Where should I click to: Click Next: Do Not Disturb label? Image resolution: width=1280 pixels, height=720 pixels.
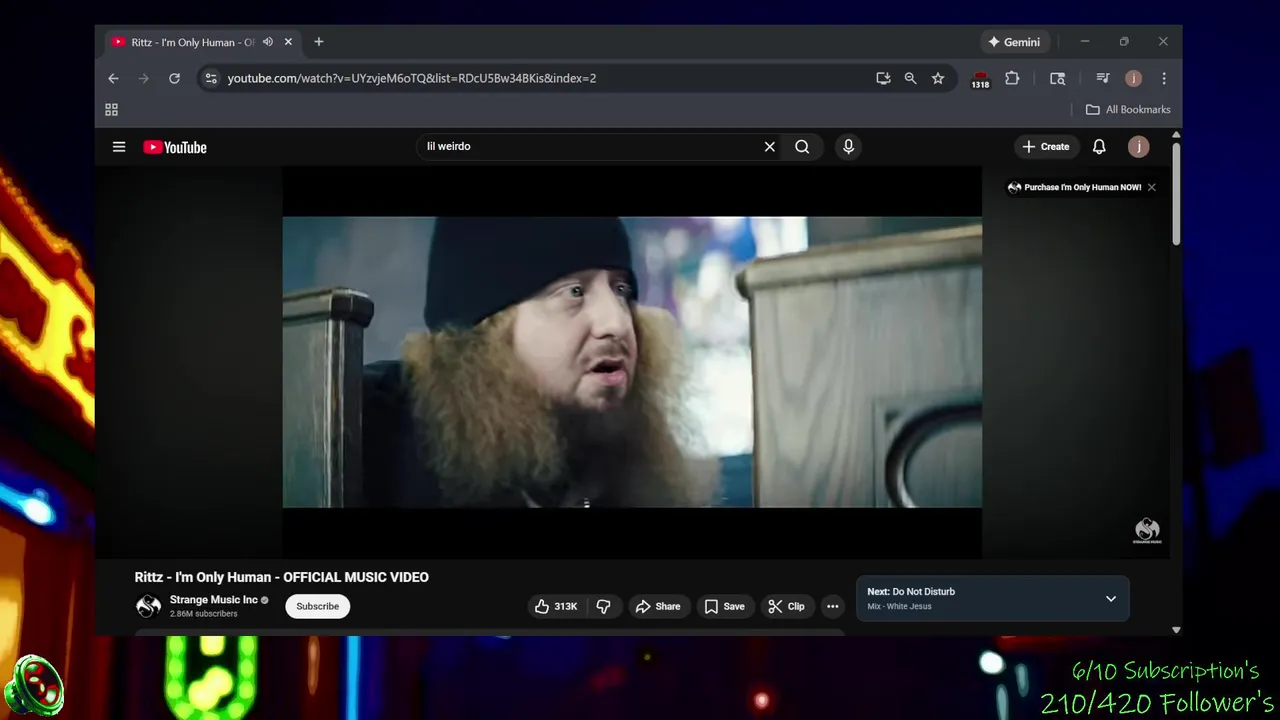click(911, 592)
